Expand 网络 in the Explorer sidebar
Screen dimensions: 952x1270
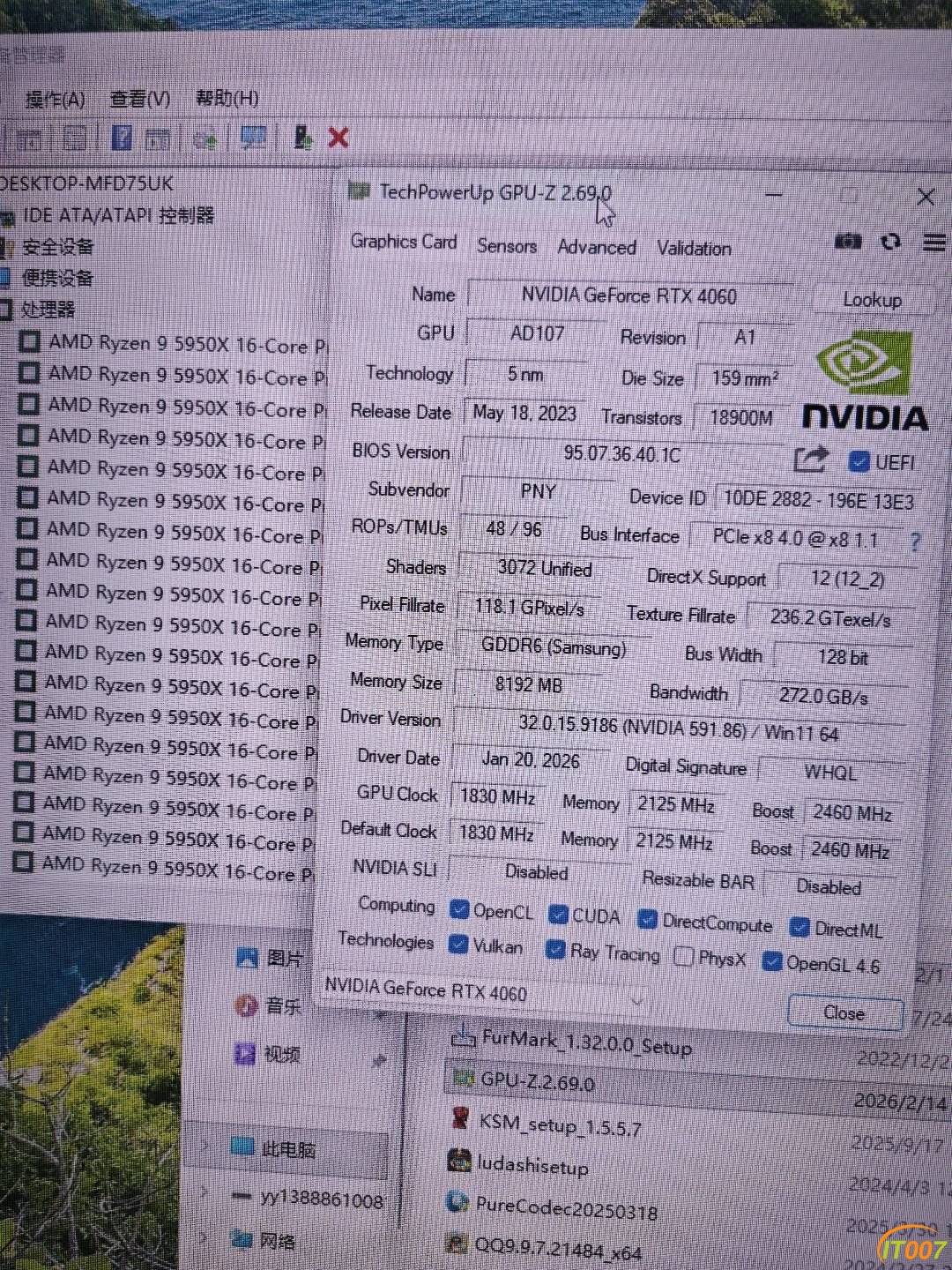click(205, 1238)
